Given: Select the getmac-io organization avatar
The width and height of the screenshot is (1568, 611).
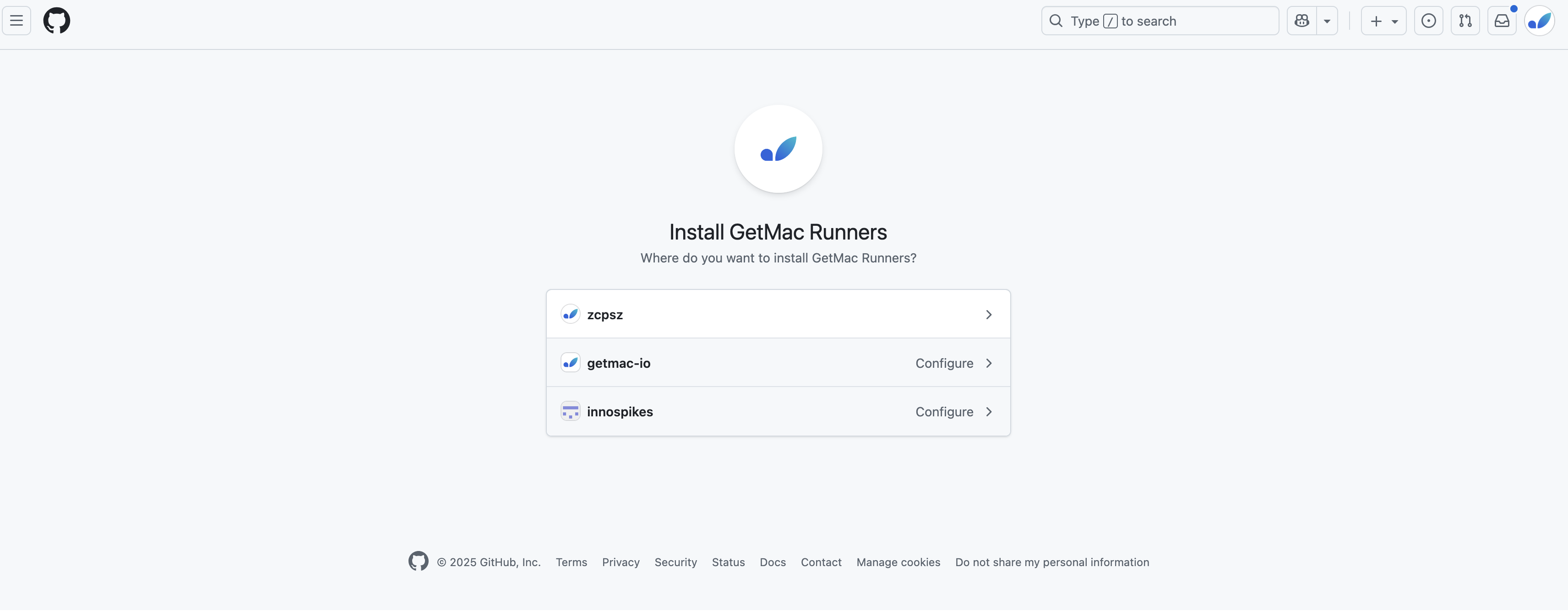Looking at the screenshot, I should (x=570, y=363).
